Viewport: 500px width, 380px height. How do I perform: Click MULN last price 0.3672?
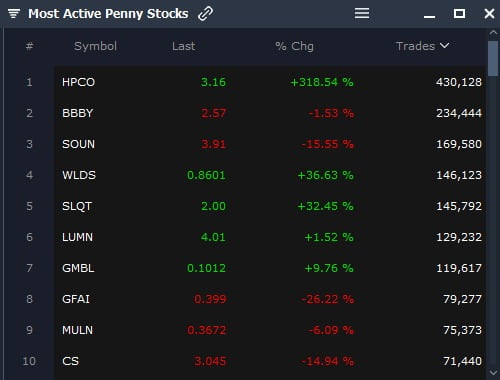tap(206, 330)
